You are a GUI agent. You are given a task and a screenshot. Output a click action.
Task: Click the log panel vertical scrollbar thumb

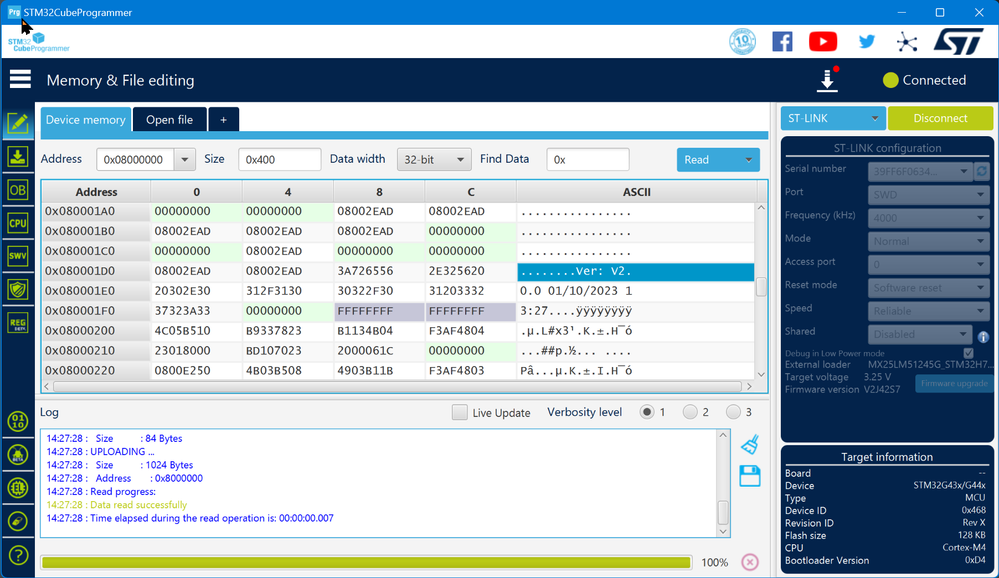click(x=722, y=511)
